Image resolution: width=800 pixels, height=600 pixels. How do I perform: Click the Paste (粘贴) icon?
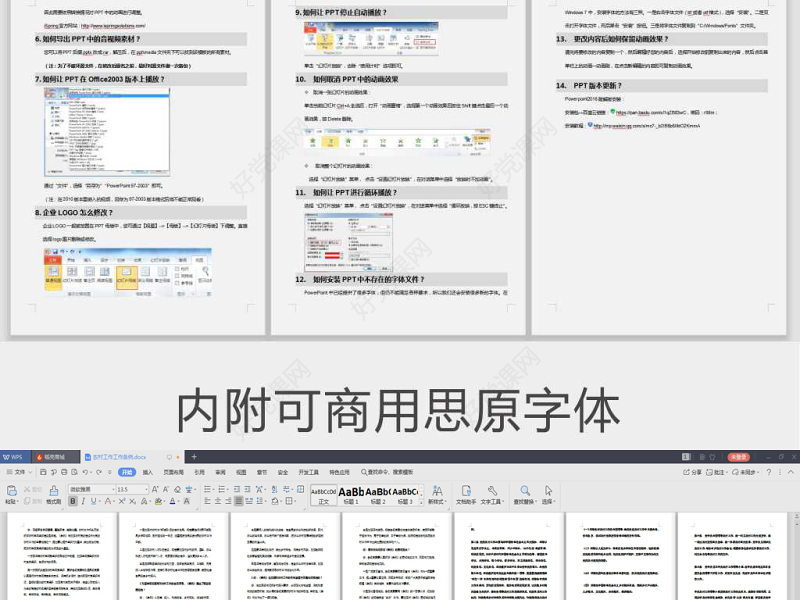(10, 492)
